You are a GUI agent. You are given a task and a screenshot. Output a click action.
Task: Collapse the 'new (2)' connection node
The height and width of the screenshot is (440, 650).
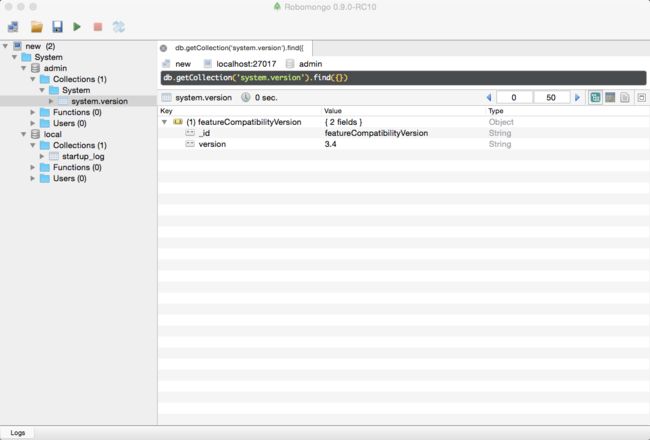[x=5, y=46]
